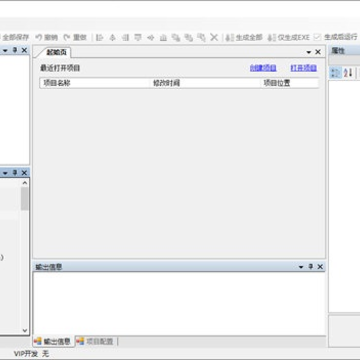Click the align-bottom edges toolbar icon
360x360 pixels.
click(x=163, y=38)
